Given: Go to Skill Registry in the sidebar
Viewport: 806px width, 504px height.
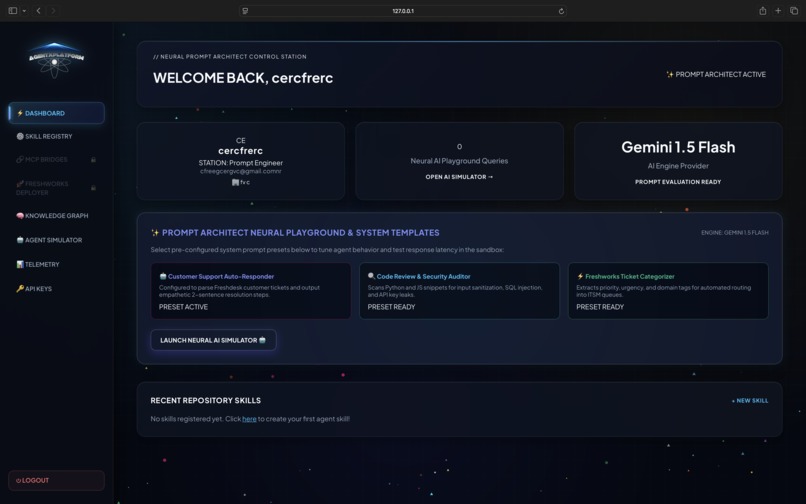Looking at the screenshot, I should pos(57,136).
